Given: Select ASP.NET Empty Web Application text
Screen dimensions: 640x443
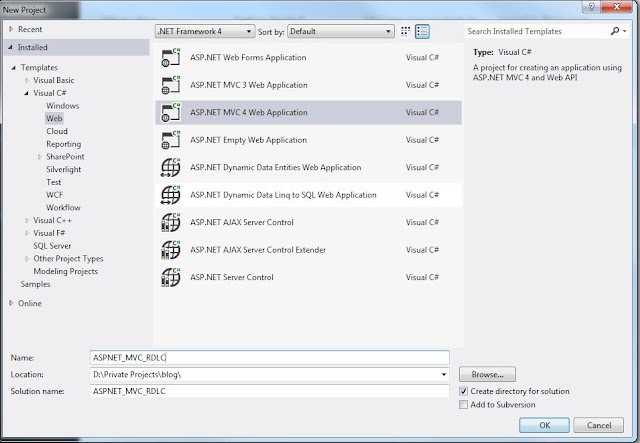Looking at the screenshot, I should (x=249, y=140).
